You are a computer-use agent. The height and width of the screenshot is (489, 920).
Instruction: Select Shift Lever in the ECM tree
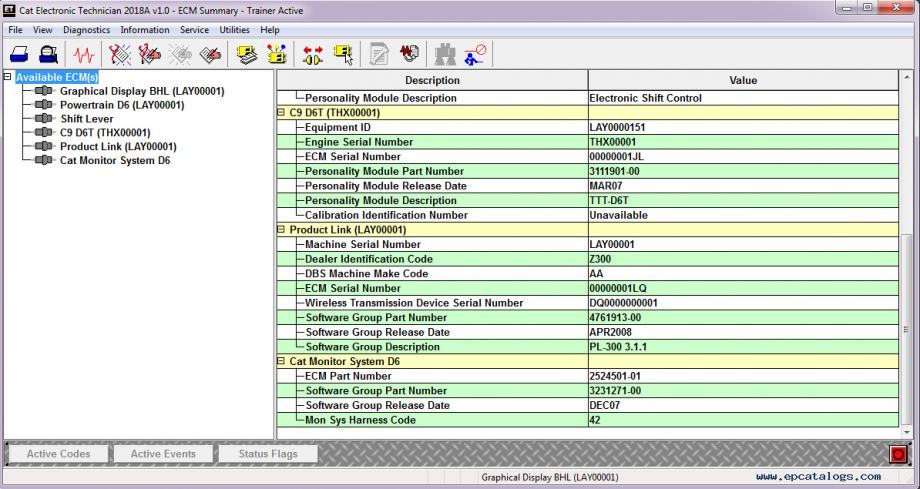click(86, 119)
